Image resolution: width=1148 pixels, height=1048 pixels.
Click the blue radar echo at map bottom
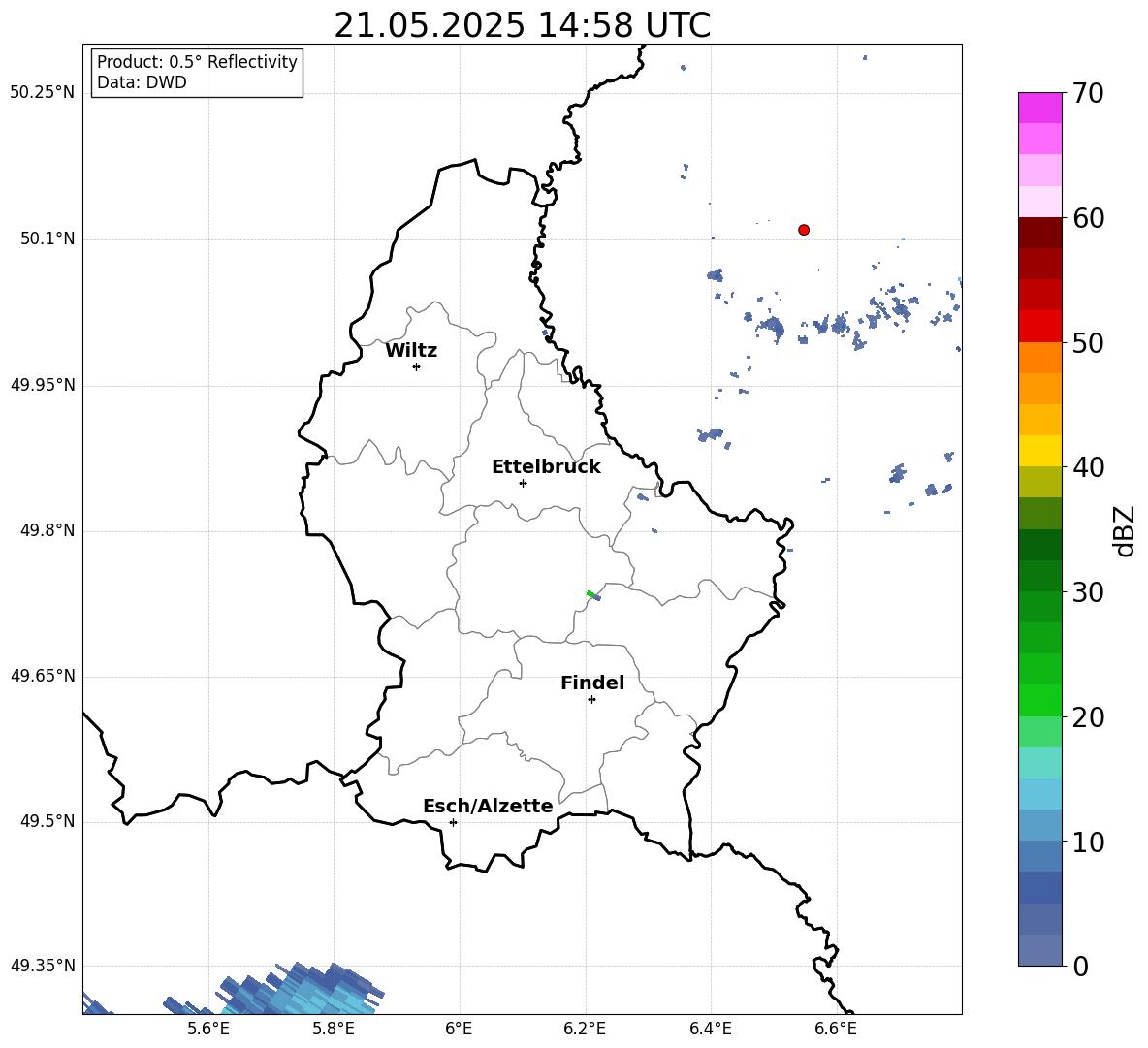click(301, 990)
